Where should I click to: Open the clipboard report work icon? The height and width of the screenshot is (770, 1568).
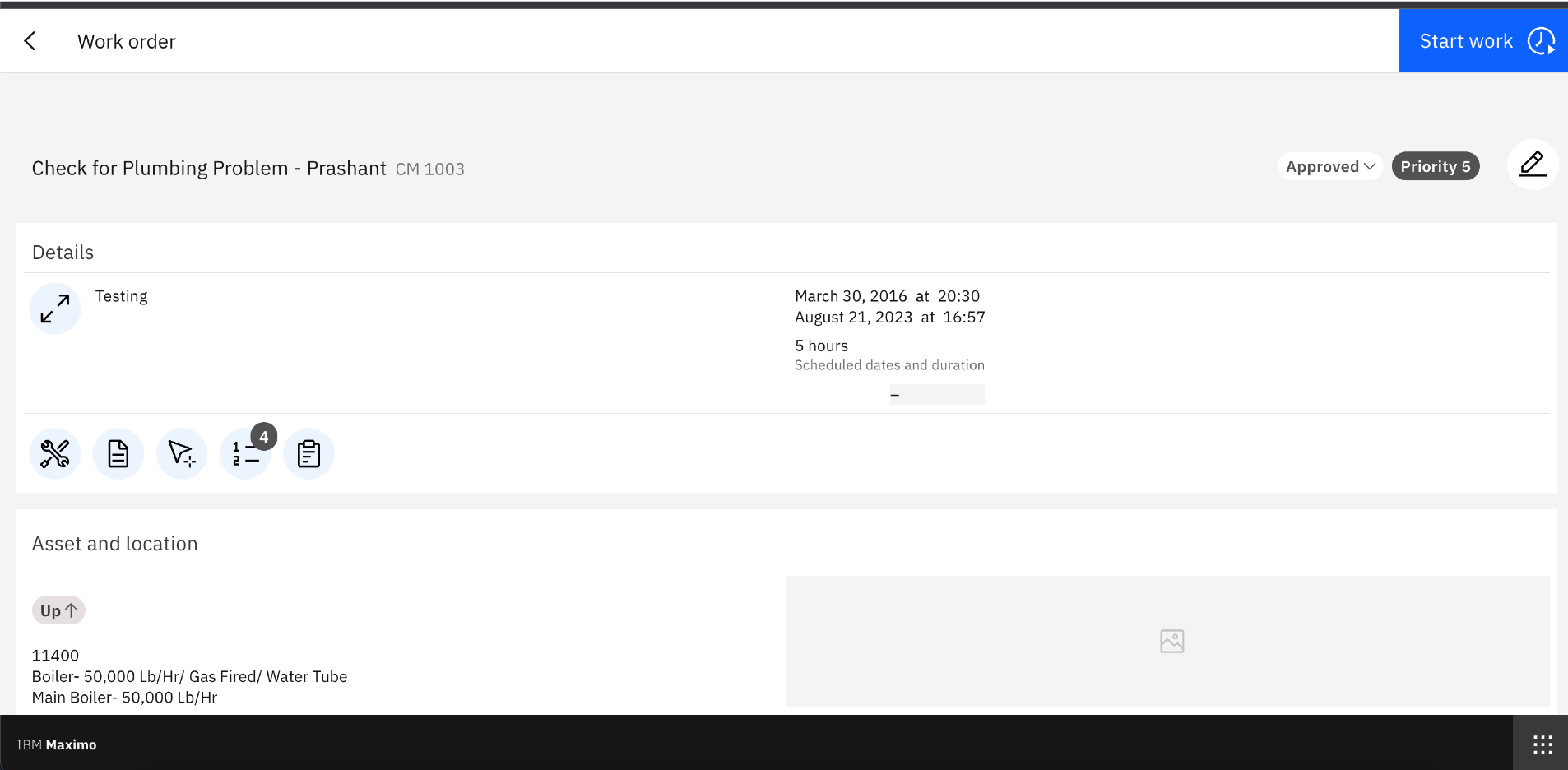coord(308,453)
